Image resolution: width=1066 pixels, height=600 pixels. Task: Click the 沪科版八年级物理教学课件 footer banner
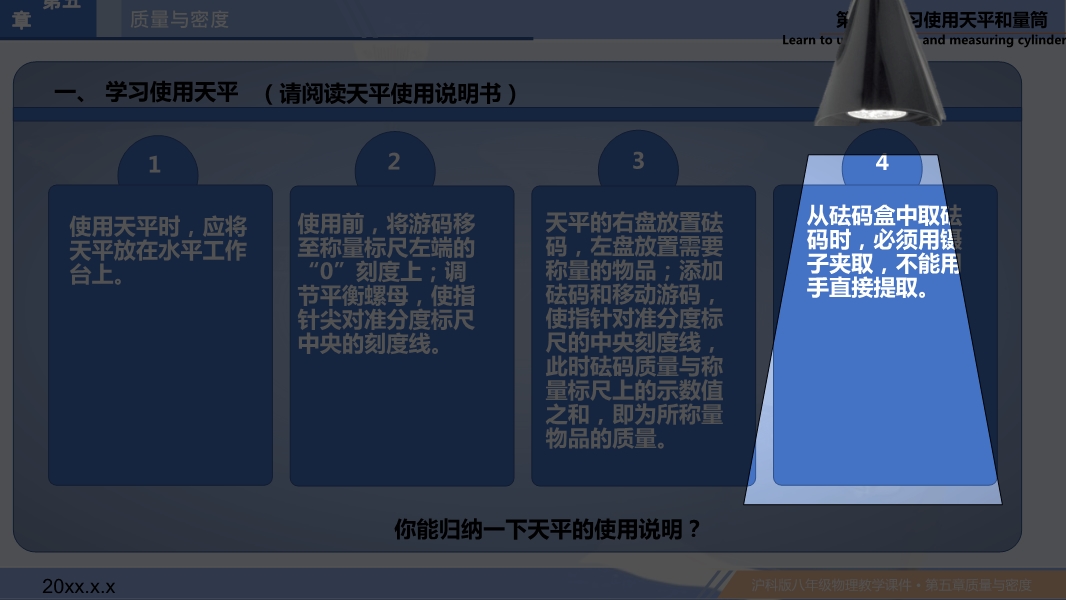[x=890, y=585]
